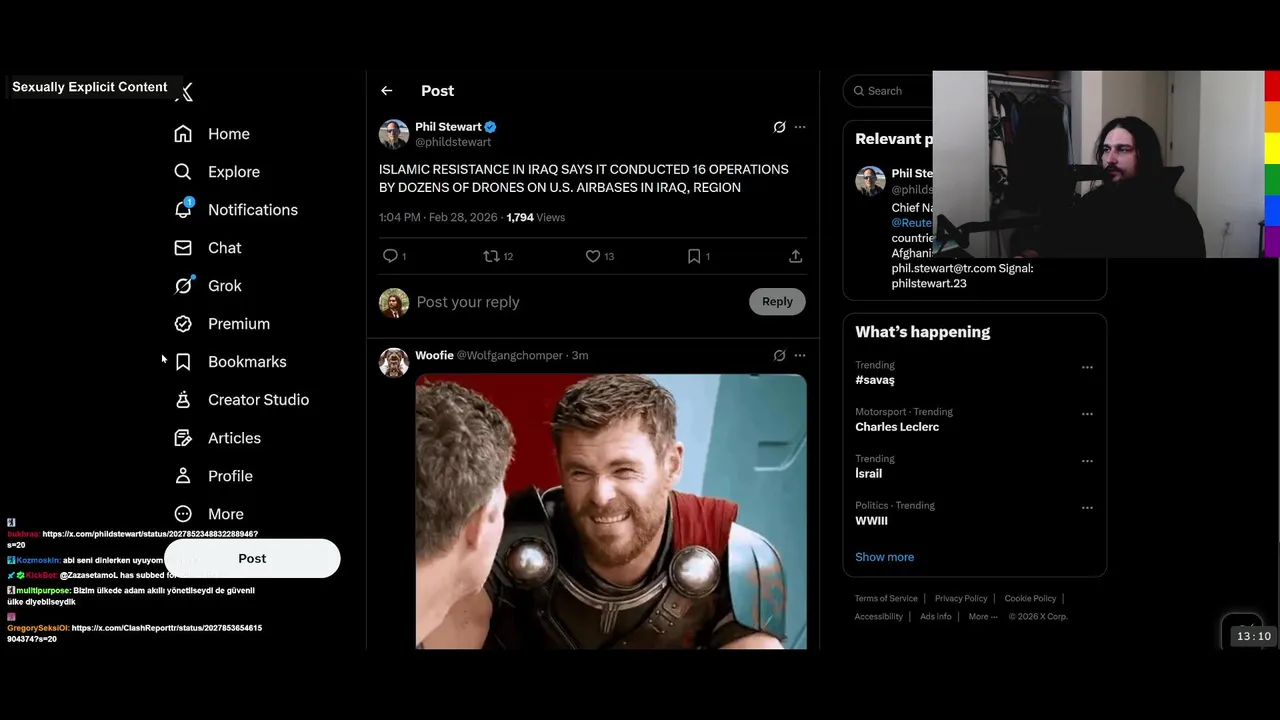Click the Profile person icon
The height and width of the screenshot is (720, 1280).
[x=183, y=476]
